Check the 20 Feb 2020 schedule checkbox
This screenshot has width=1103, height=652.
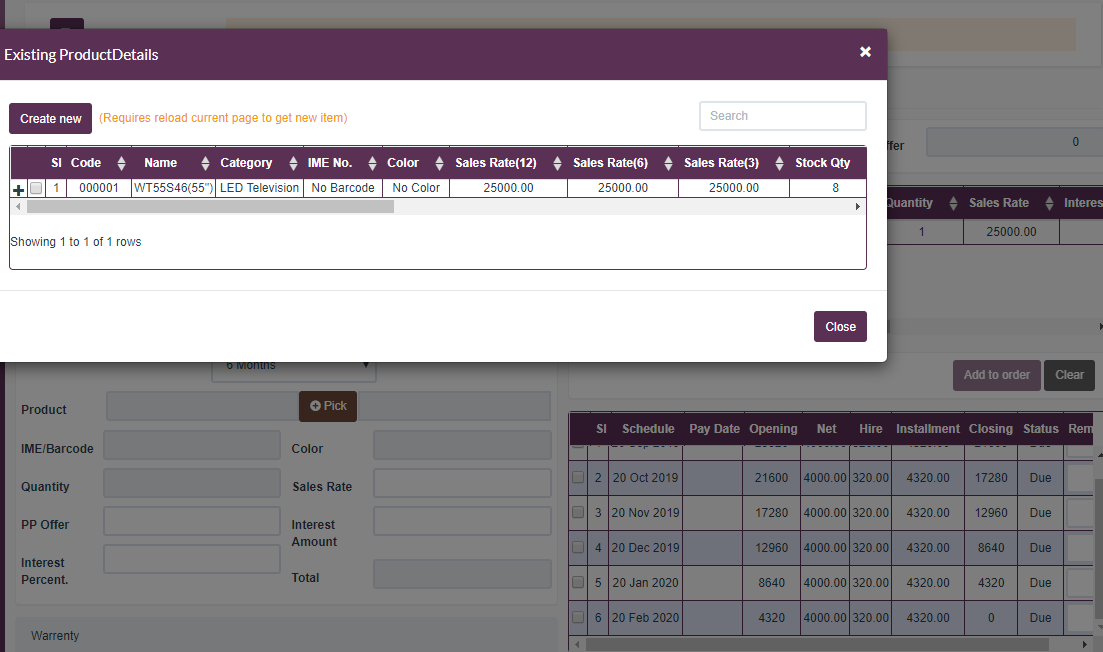[577, 617]
